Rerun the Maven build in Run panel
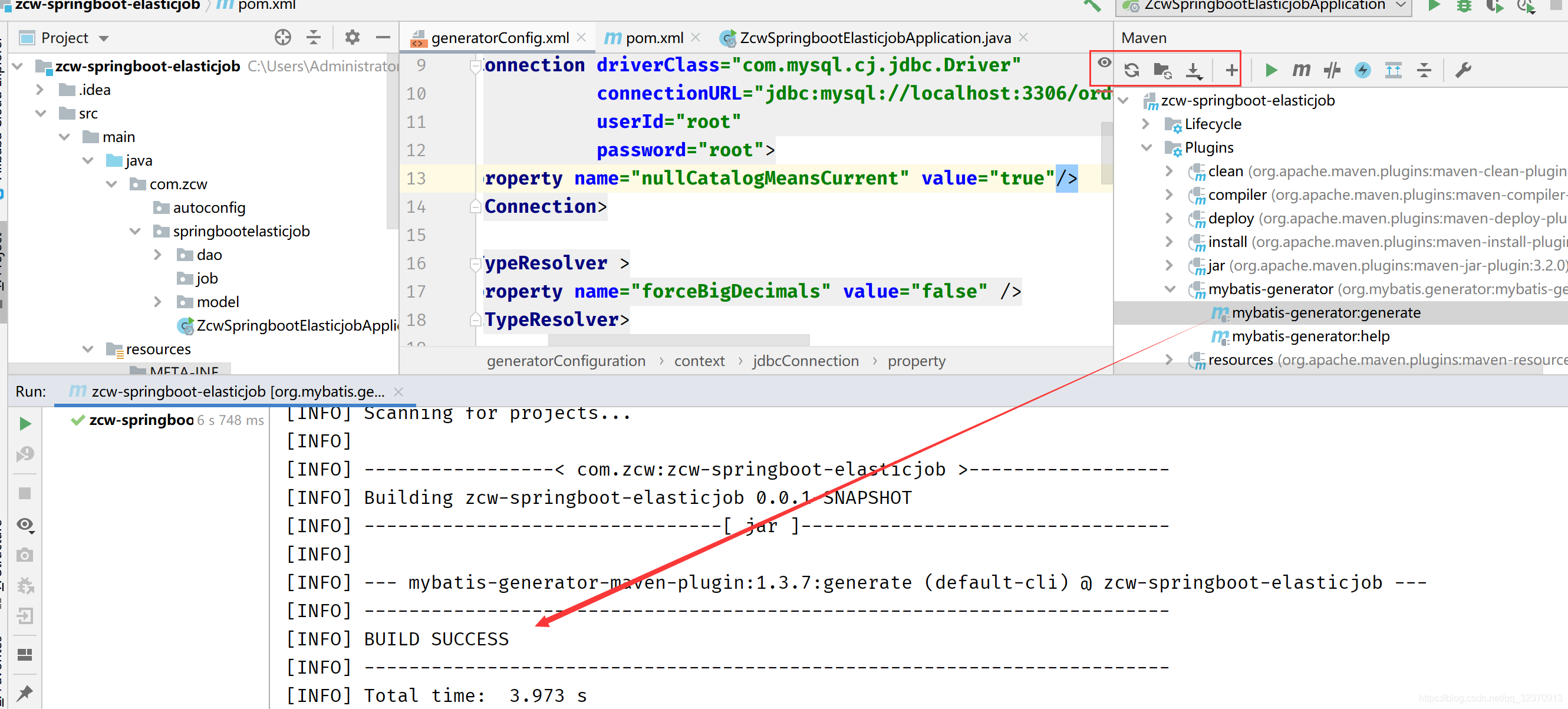1568x709 pixels. click(25, 424)
